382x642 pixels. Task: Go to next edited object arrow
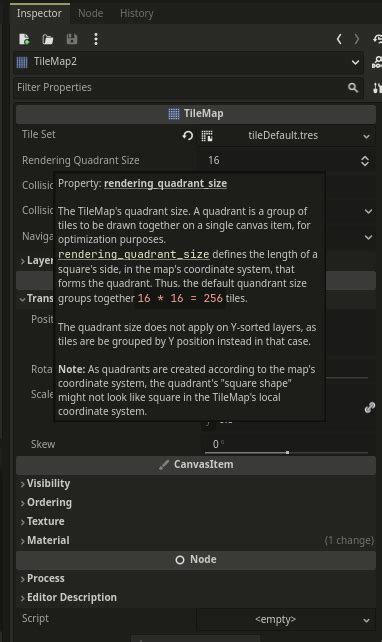click(357, 39)
